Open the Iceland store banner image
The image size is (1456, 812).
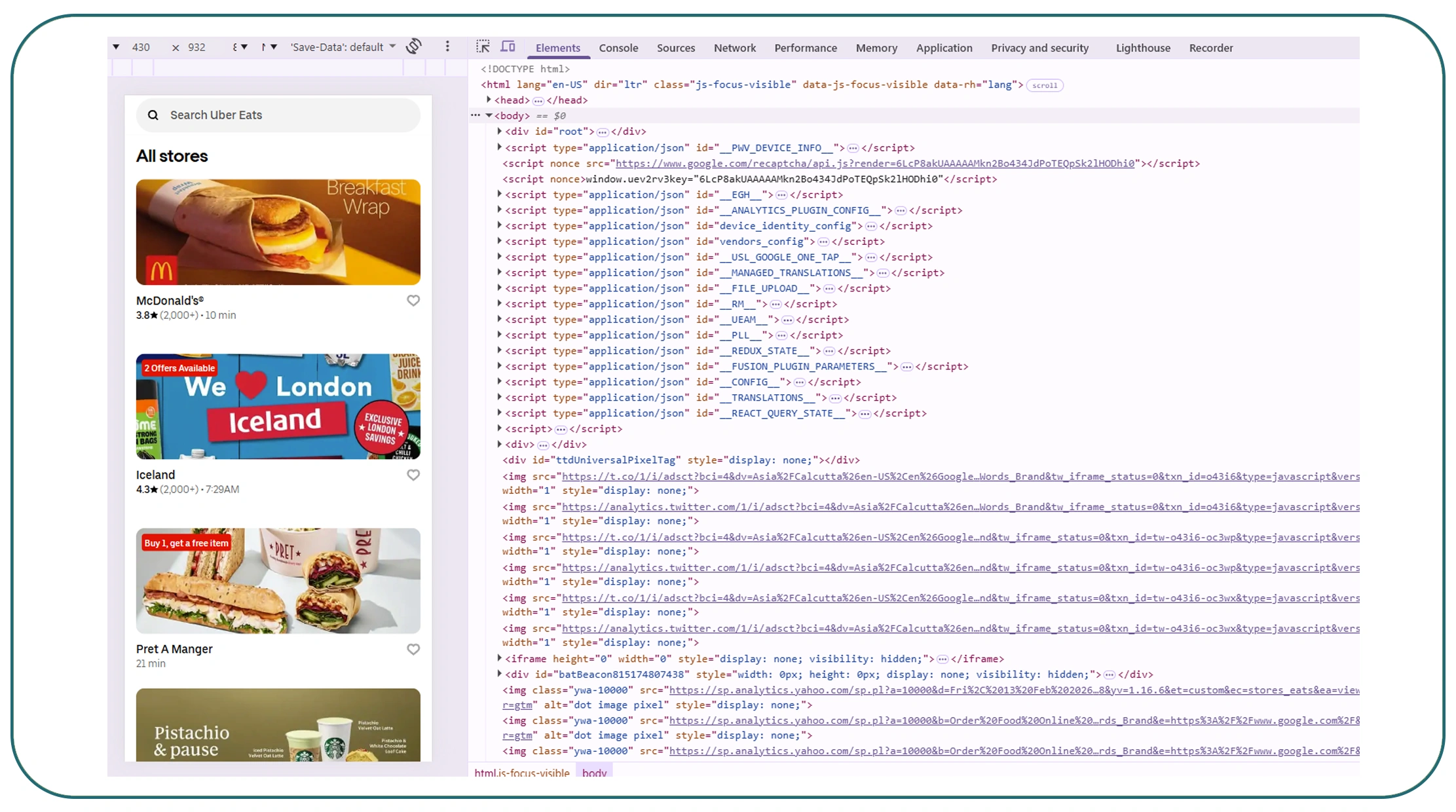coord(278,406)
